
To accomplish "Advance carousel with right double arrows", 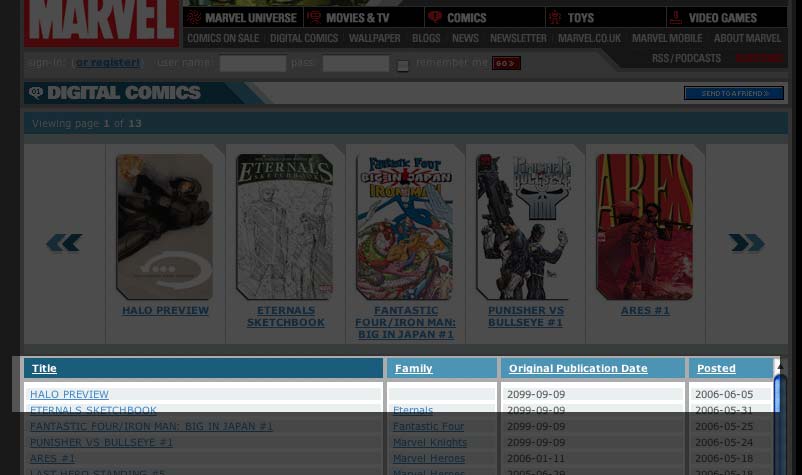I will click(x=746, y=243).
